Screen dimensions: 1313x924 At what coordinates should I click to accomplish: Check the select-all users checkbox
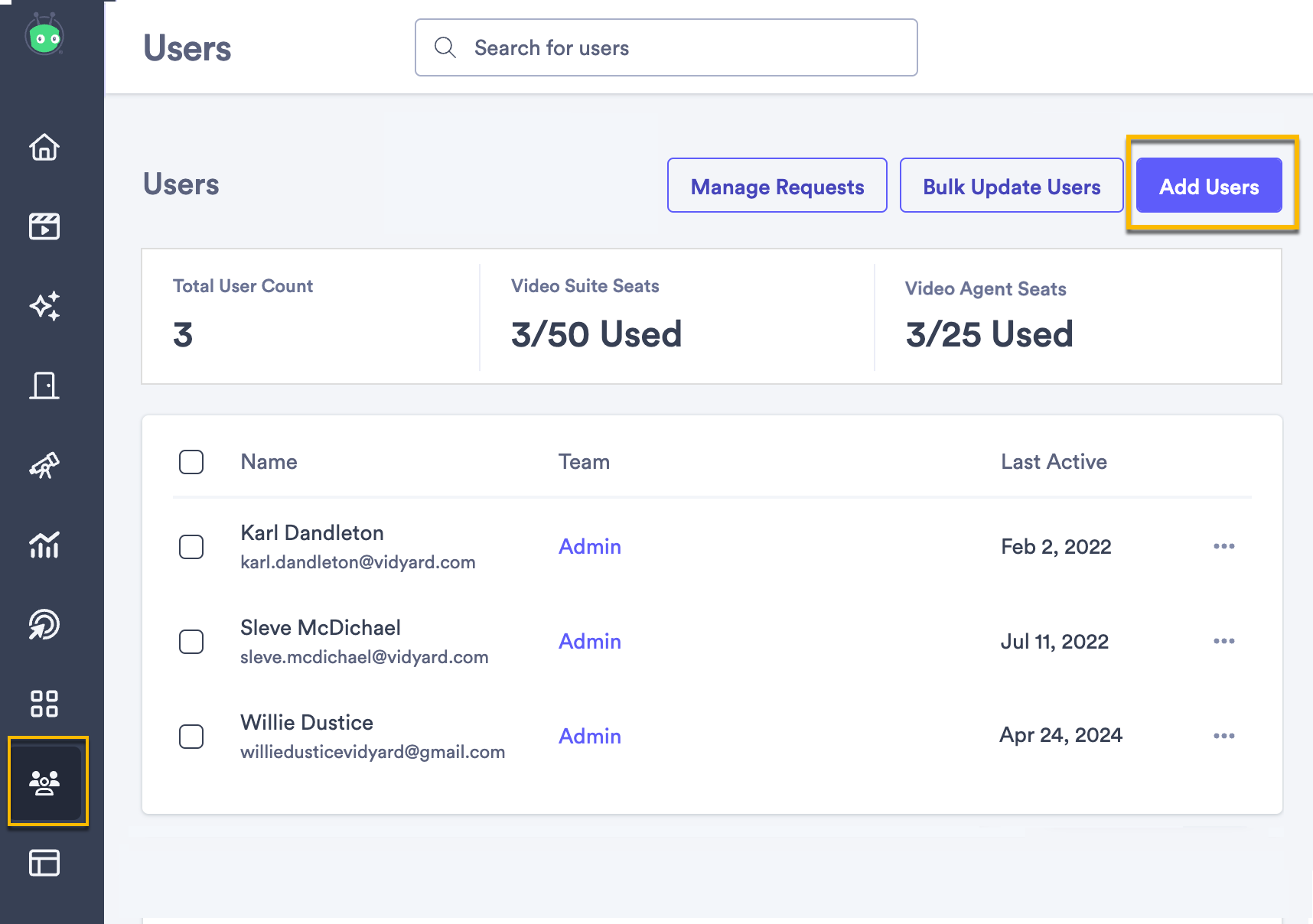coord(191,461)
